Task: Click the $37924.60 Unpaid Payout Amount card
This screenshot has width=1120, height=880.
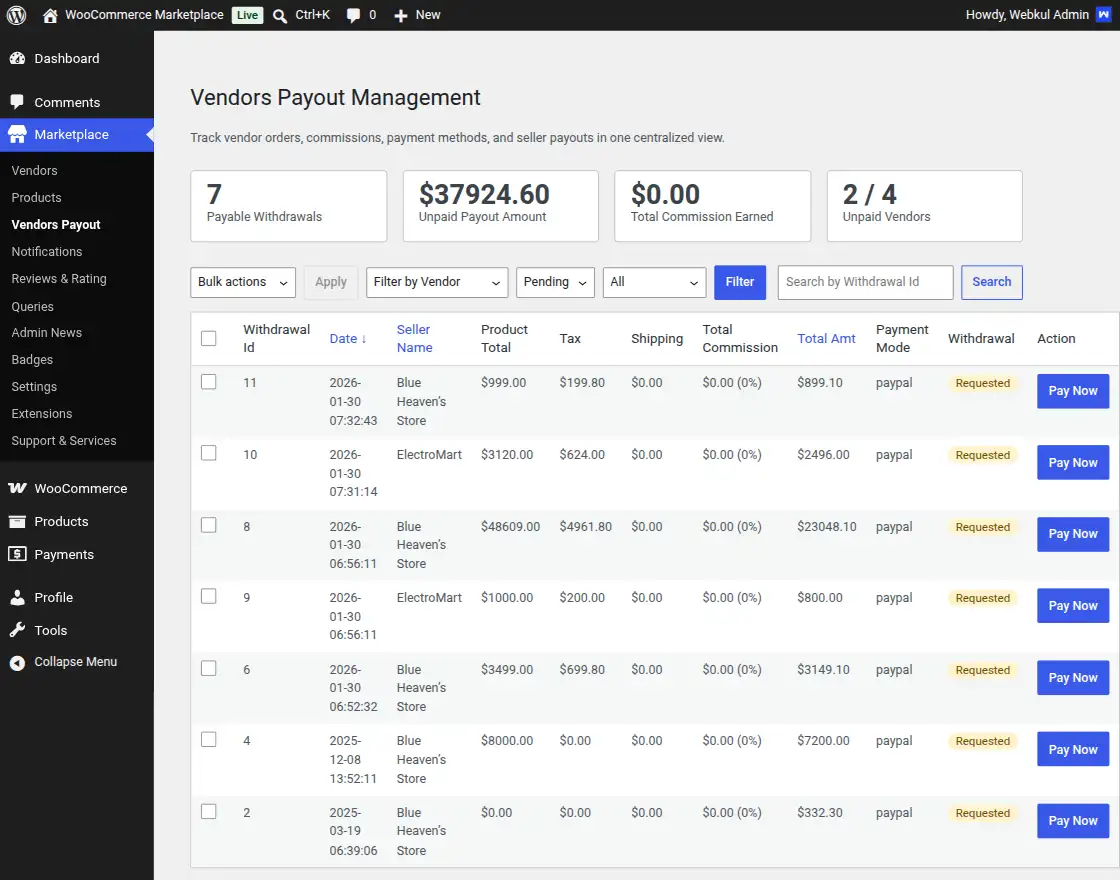Action: click(501, 206)
